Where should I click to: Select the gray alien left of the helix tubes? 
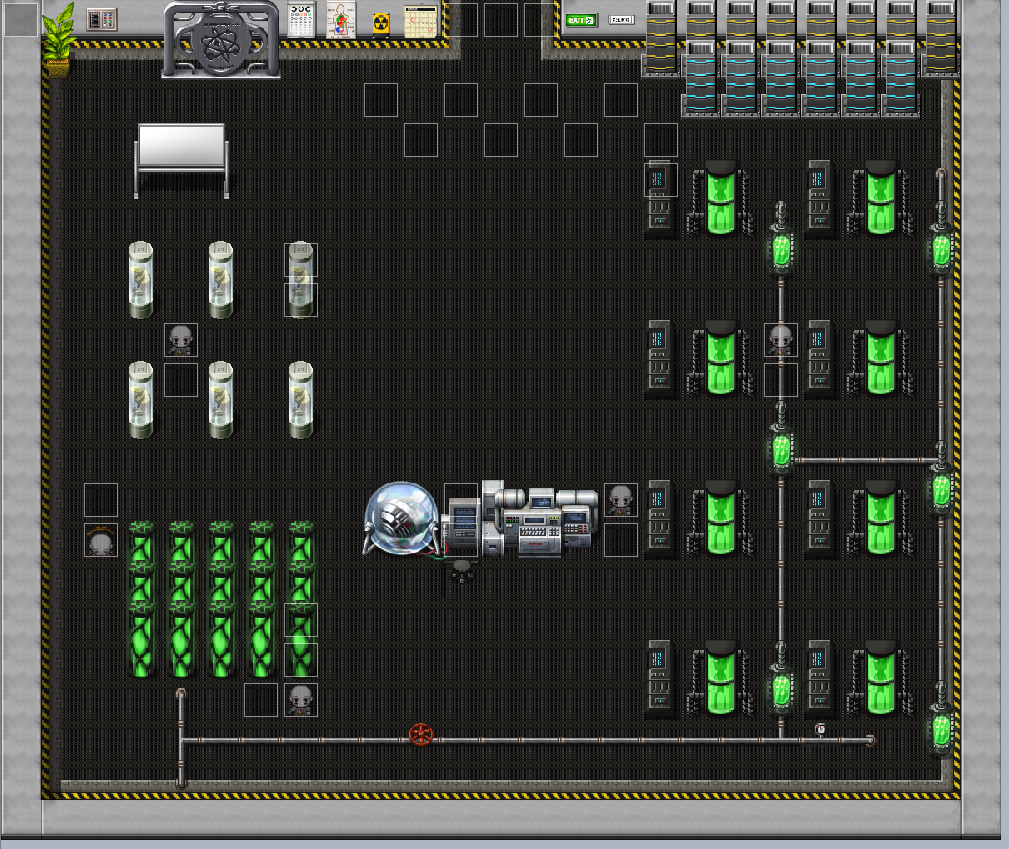click(x=101, y=541)
